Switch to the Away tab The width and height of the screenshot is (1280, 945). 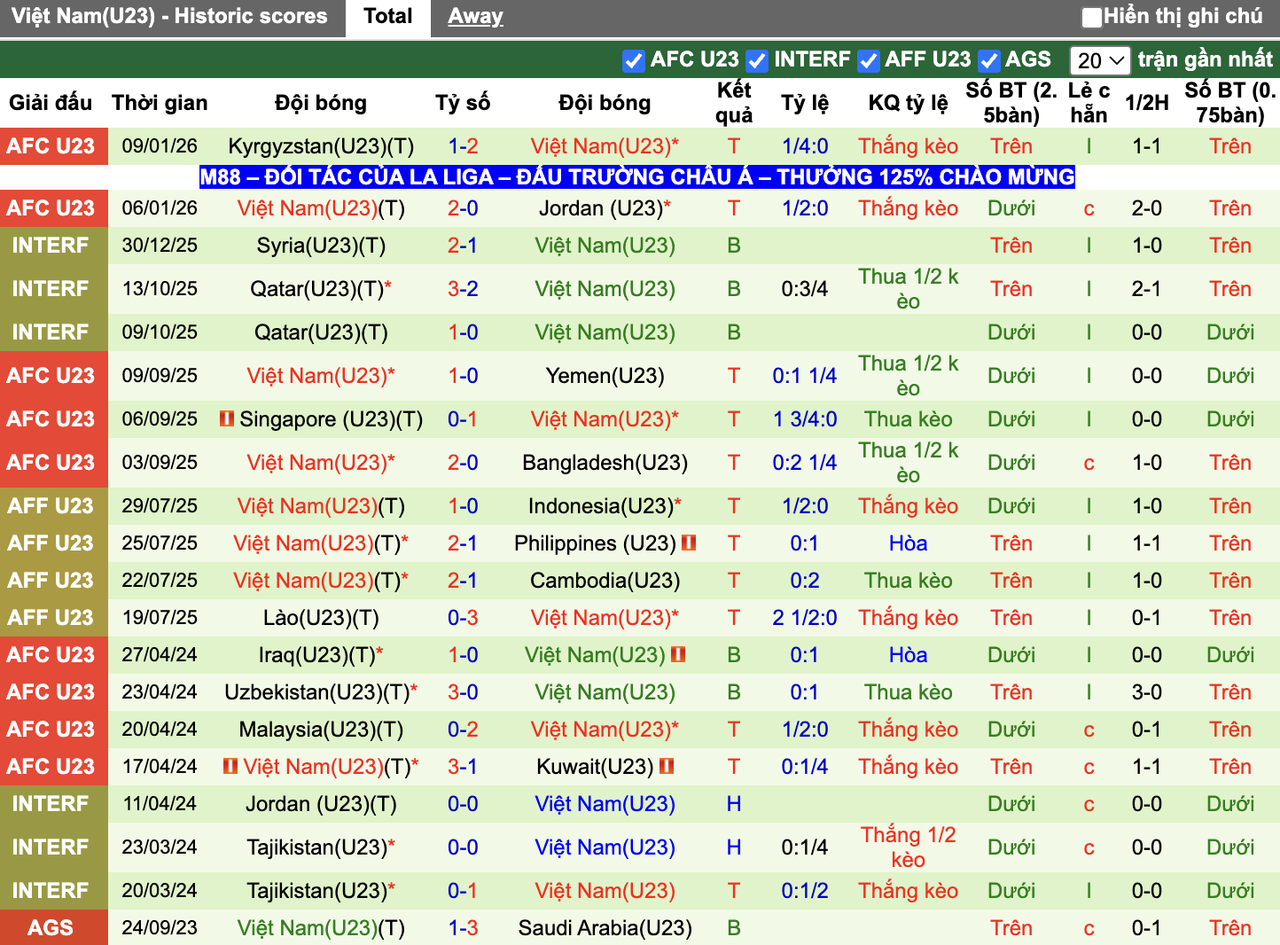tap(475, 16)
